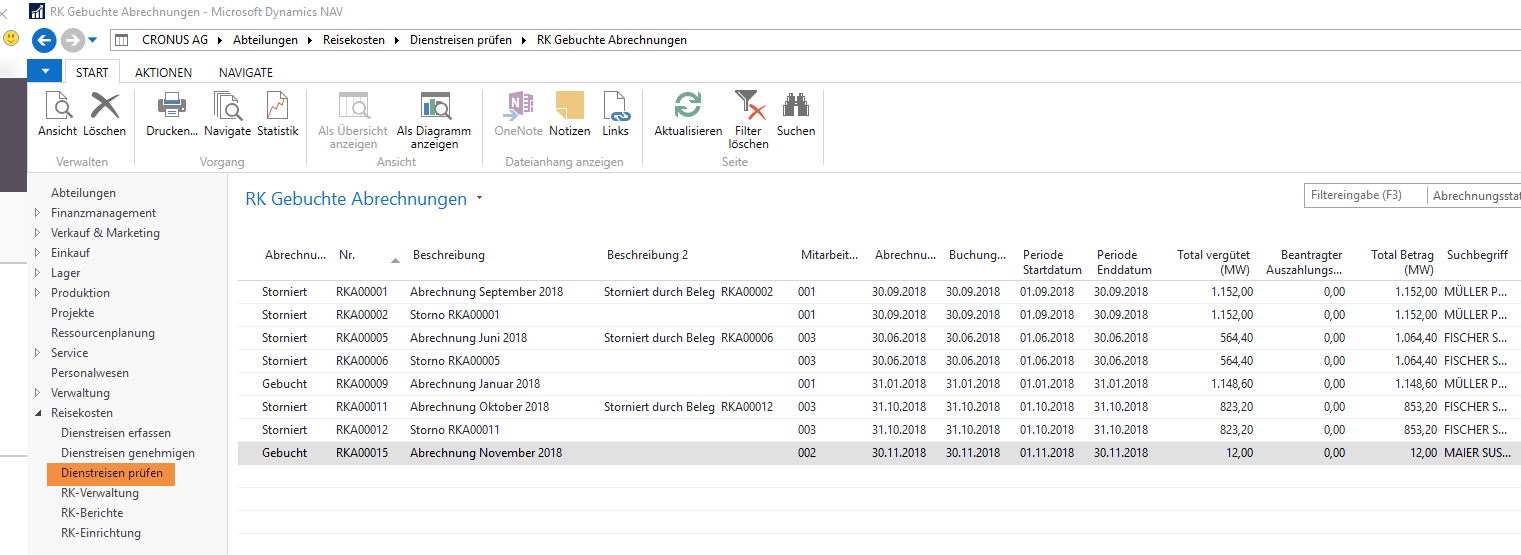The width and height of the screenshot is (1521, 555).
Task: Expand the Verkauf & Marketing node
Action: pos(38,233)
